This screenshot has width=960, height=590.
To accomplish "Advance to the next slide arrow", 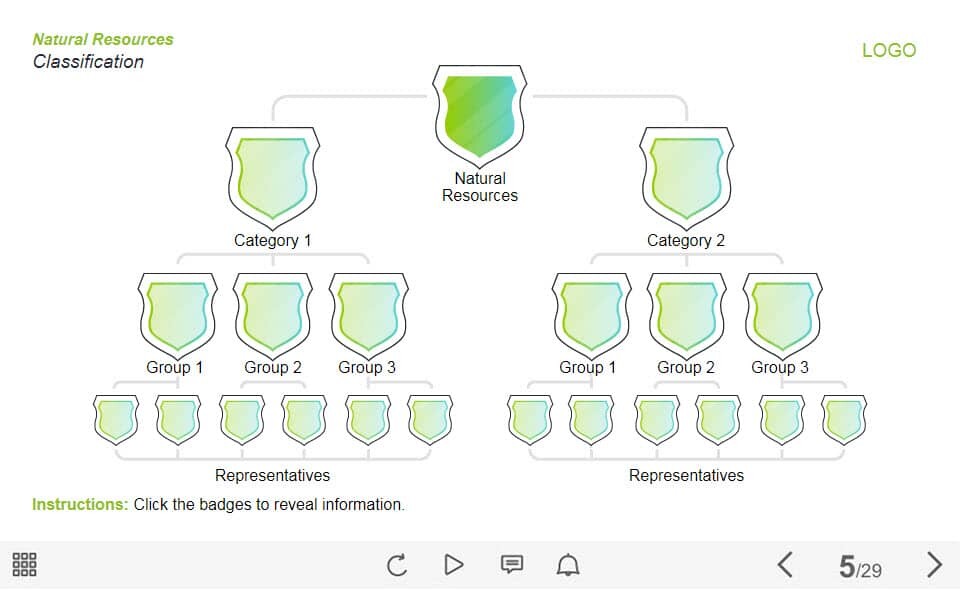I will pos(934,565).
